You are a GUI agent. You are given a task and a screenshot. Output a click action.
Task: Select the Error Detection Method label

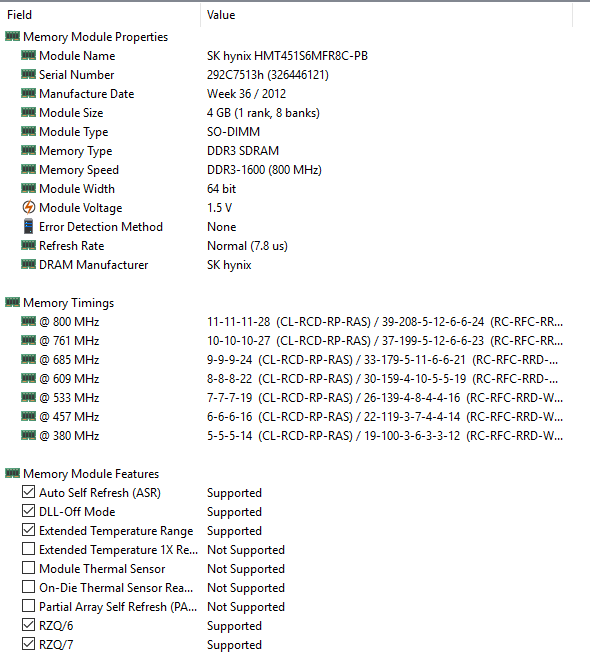coord(101,227)
